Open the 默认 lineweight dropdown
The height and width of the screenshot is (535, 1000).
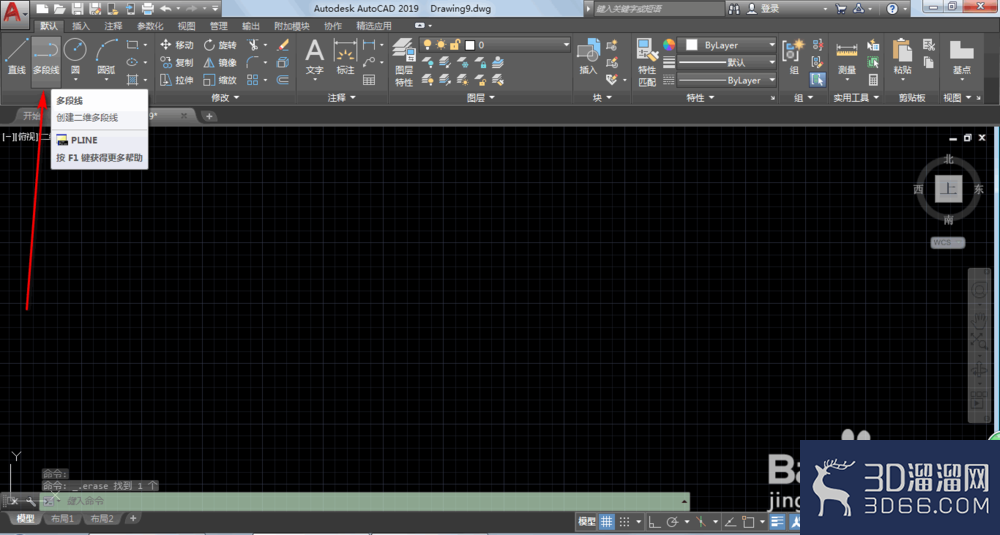(x=726, y=62)
